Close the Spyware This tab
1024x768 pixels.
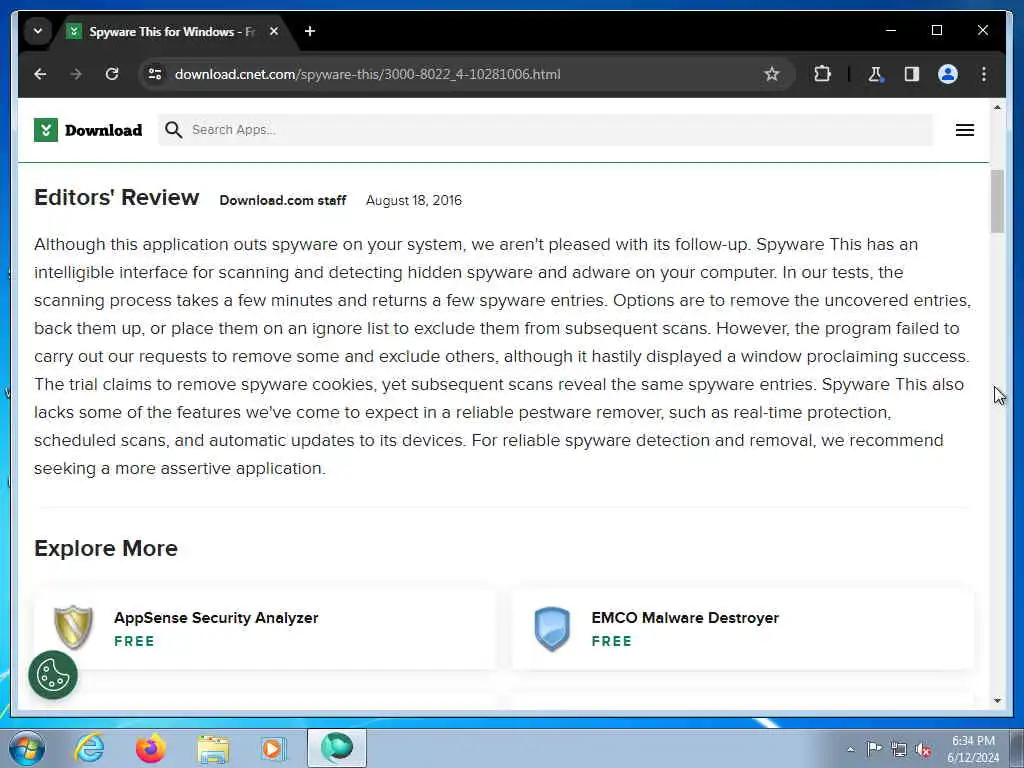pyautogui.click(x=274, y=31)
